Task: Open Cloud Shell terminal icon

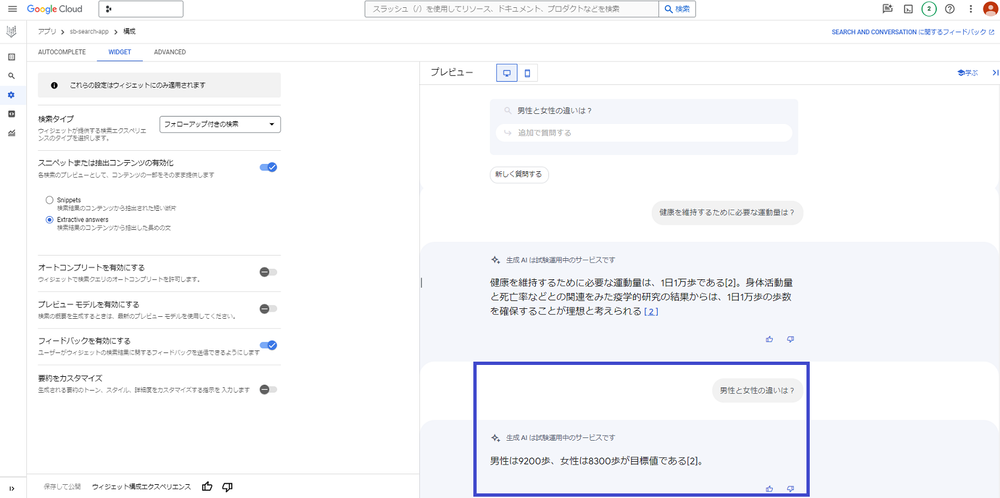Action: point(907,9)
